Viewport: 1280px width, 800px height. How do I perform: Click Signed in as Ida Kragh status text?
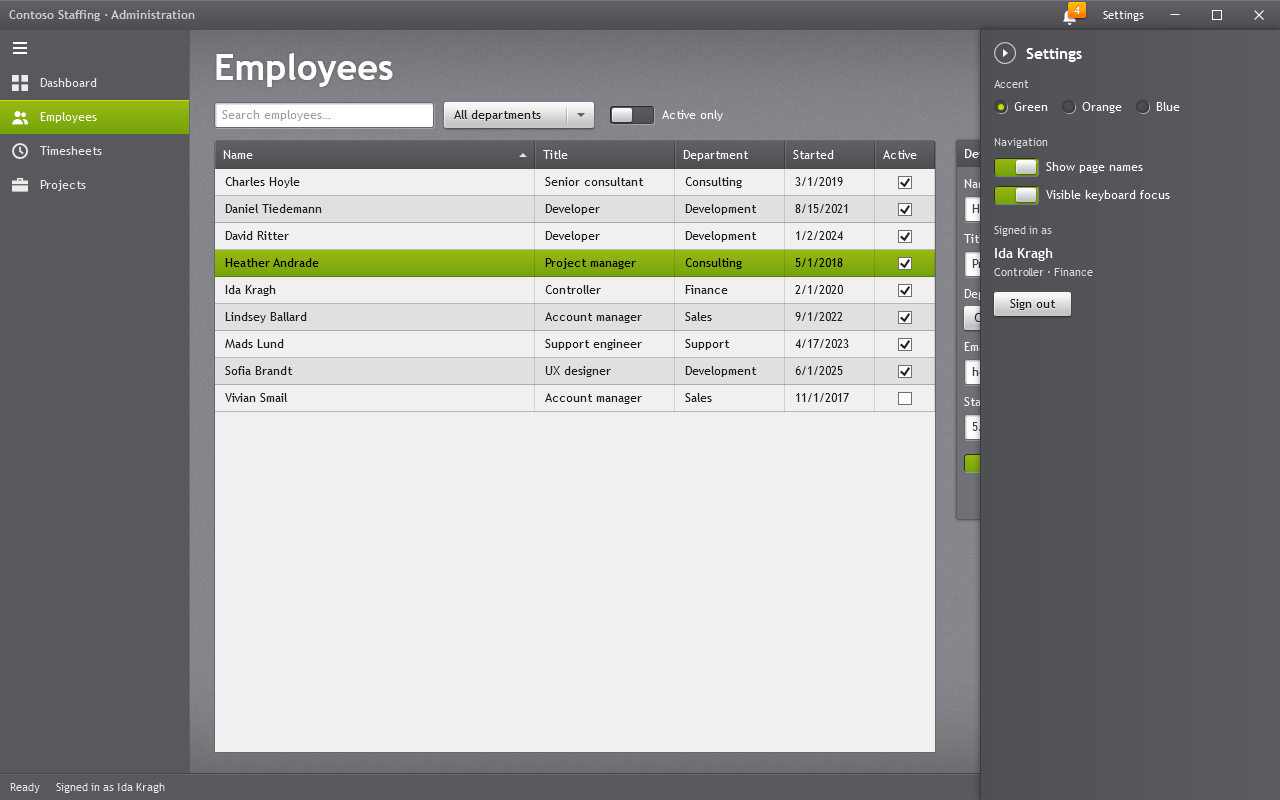(110, 787)
